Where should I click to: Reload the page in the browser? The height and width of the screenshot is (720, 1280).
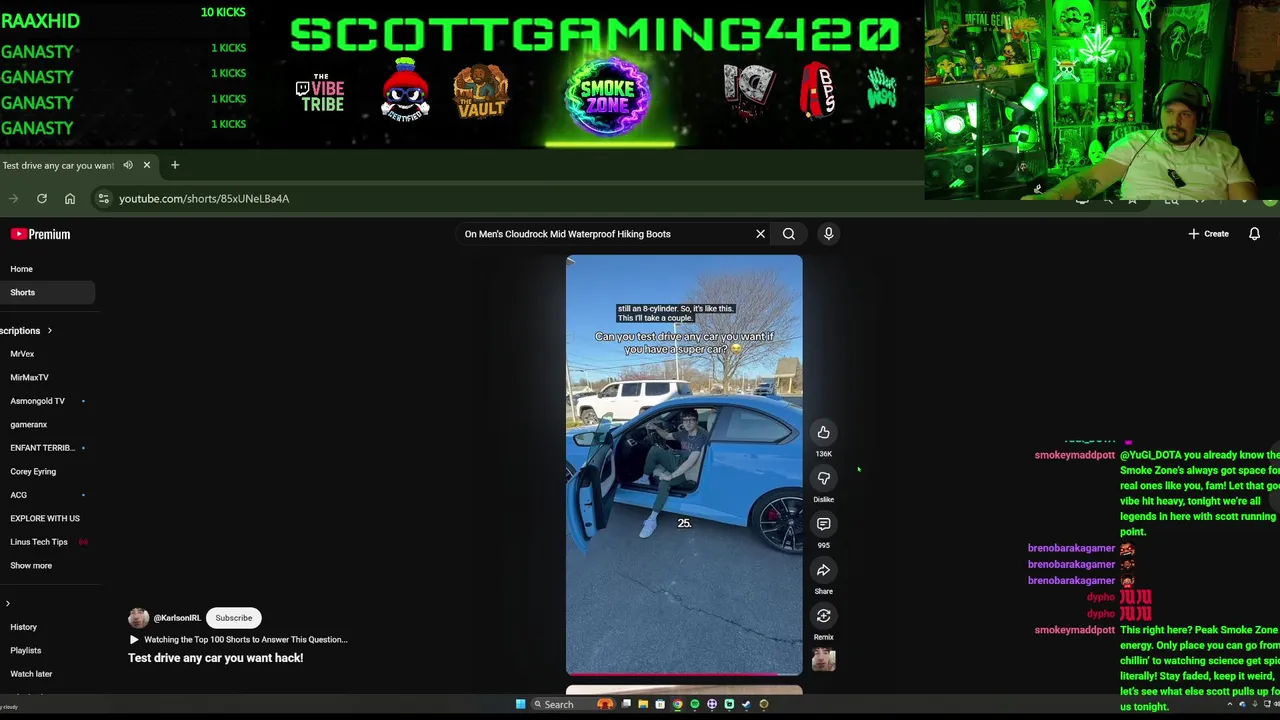(42, 199)
